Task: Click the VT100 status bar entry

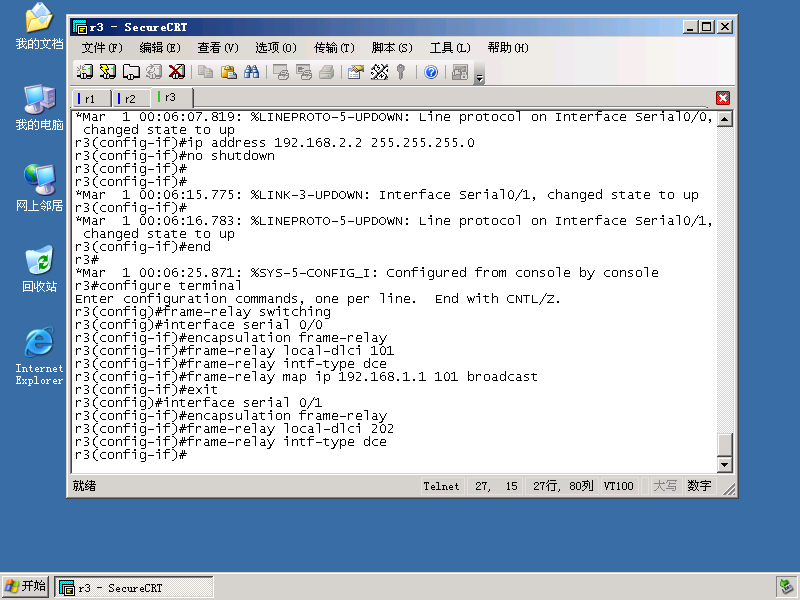Action: [618, 486]
